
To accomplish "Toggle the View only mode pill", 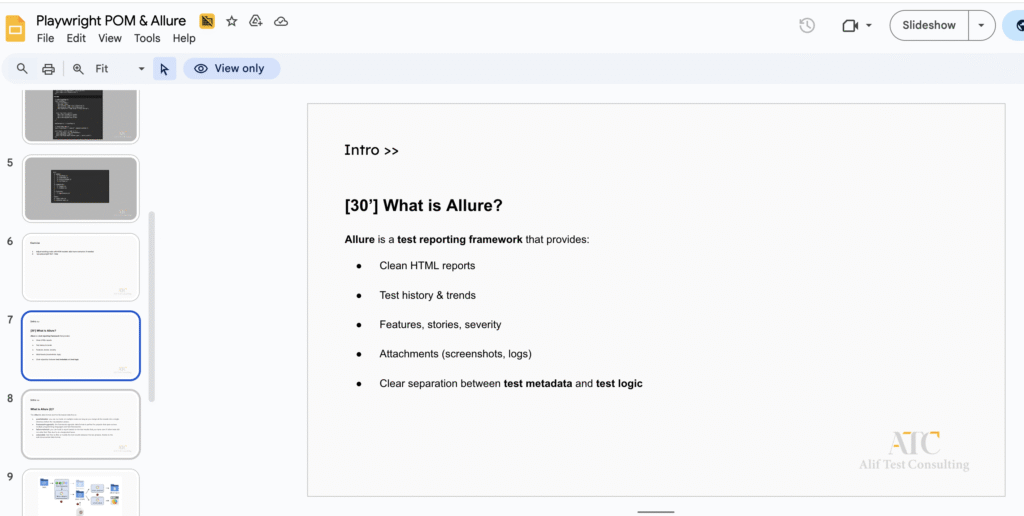I will 230,69.
